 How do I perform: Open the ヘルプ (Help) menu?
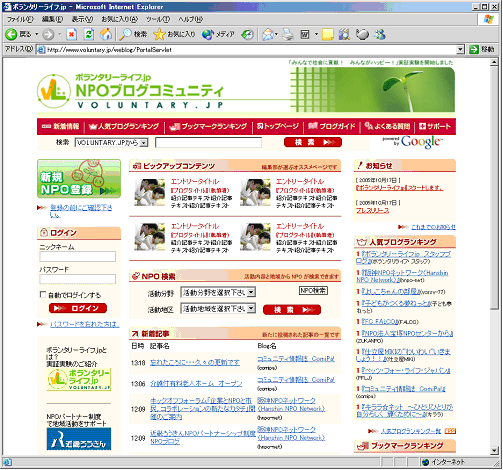(190, 19)
